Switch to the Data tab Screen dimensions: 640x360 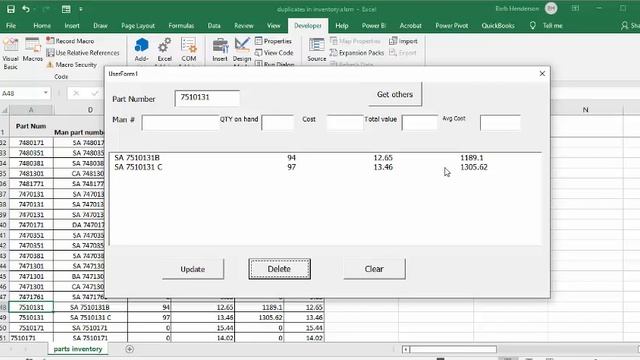pos(214,25)
